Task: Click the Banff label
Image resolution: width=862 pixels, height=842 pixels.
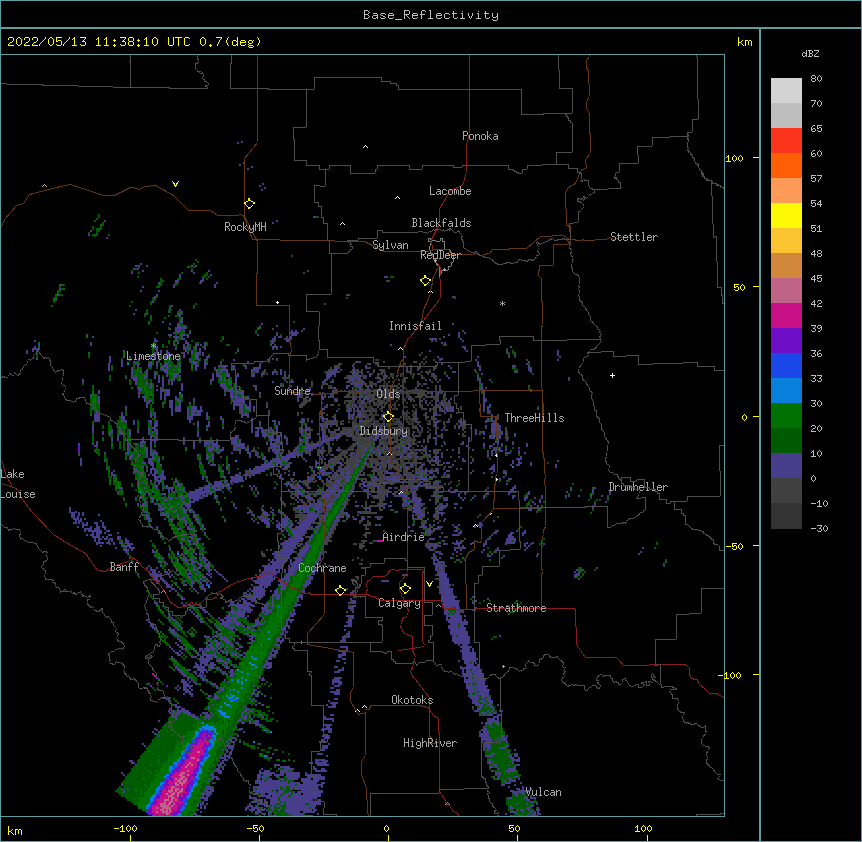Action: [124, 567]
